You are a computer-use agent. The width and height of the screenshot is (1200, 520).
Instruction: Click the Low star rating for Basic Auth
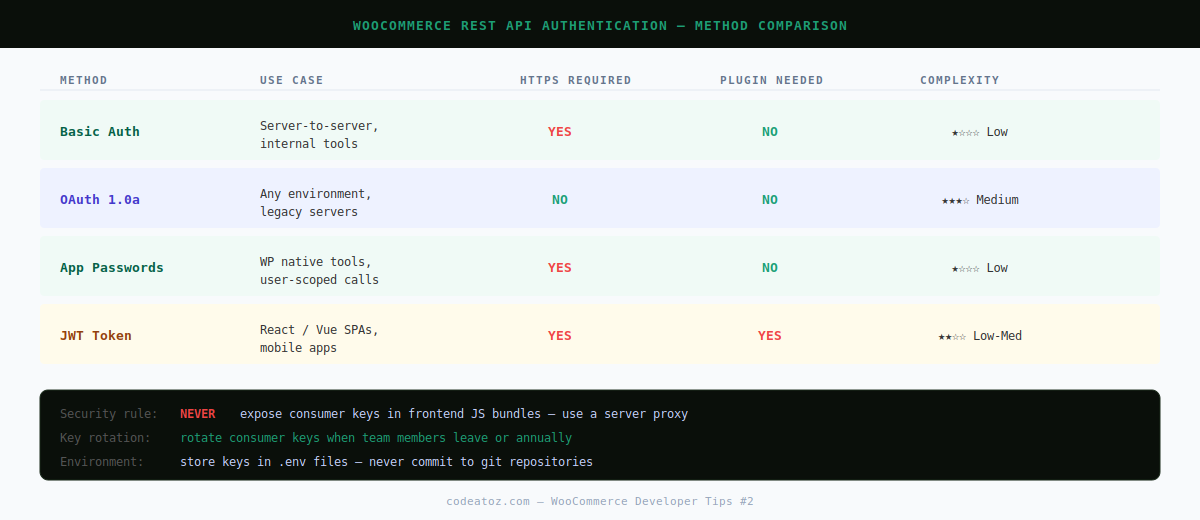pyautogui.click(x=980, y=131)
